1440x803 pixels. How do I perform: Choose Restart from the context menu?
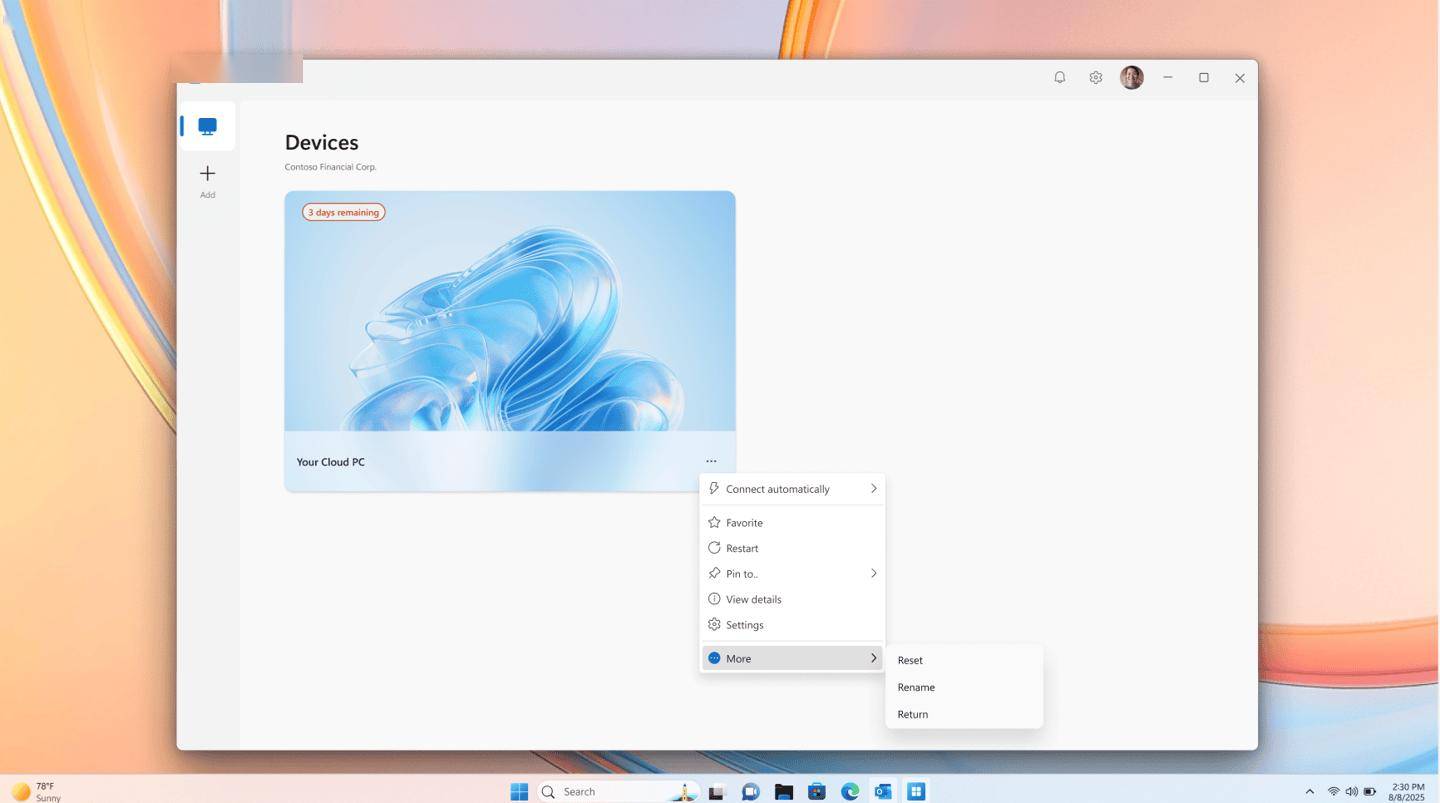point(792,548)
